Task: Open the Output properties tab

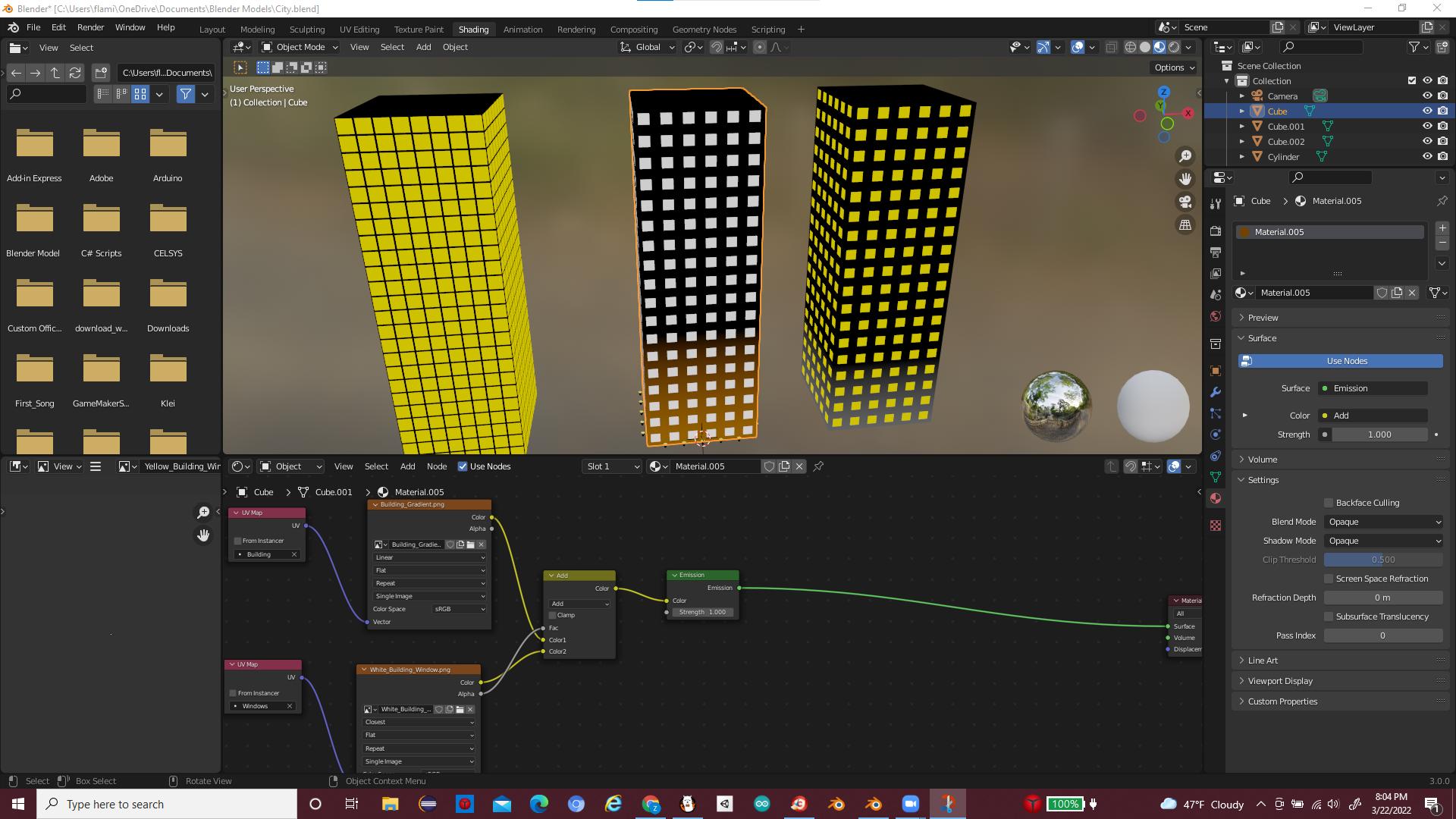Action: click(1216, 252)
